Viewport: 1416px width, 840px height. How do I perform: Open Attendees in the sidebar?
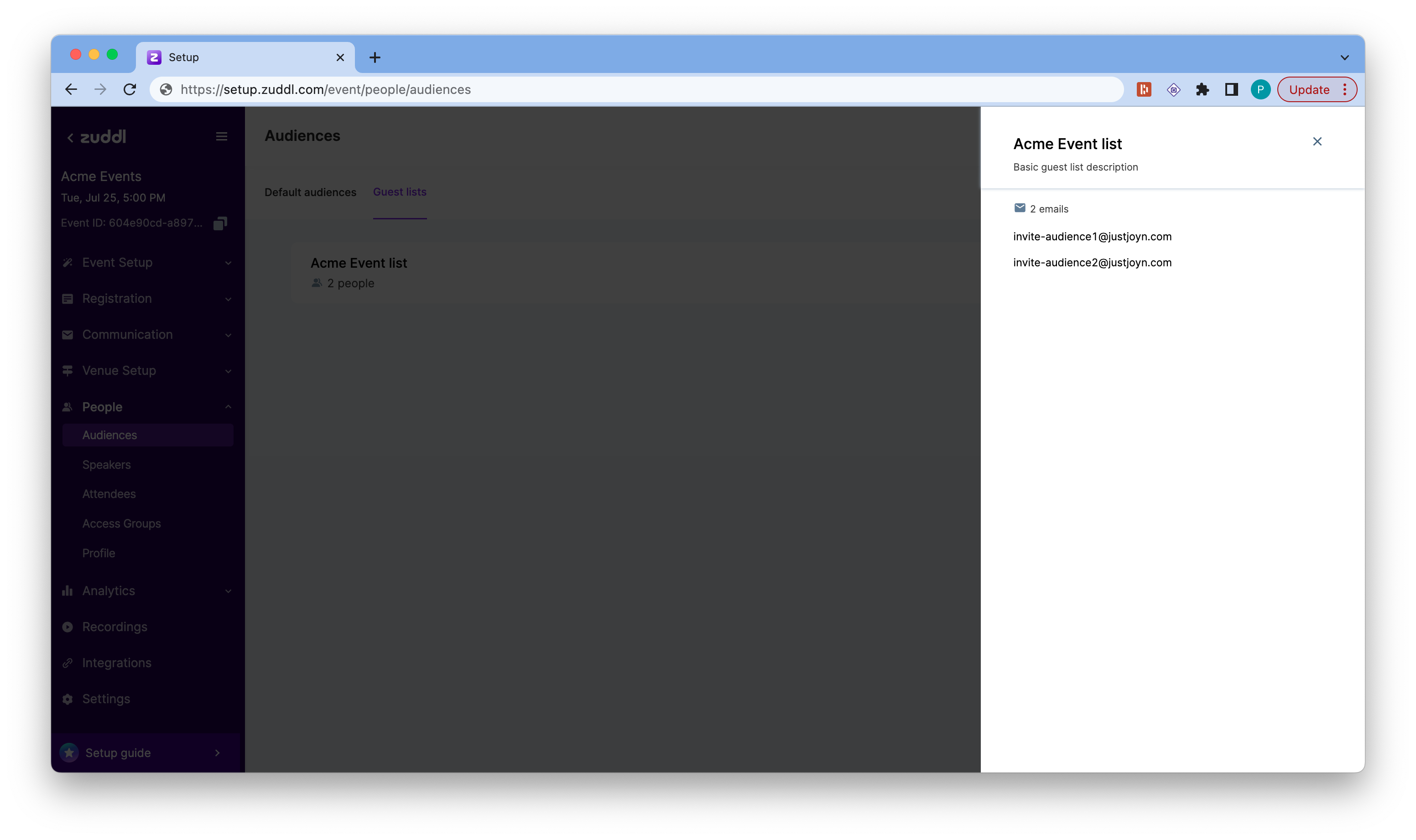(109, 493)
